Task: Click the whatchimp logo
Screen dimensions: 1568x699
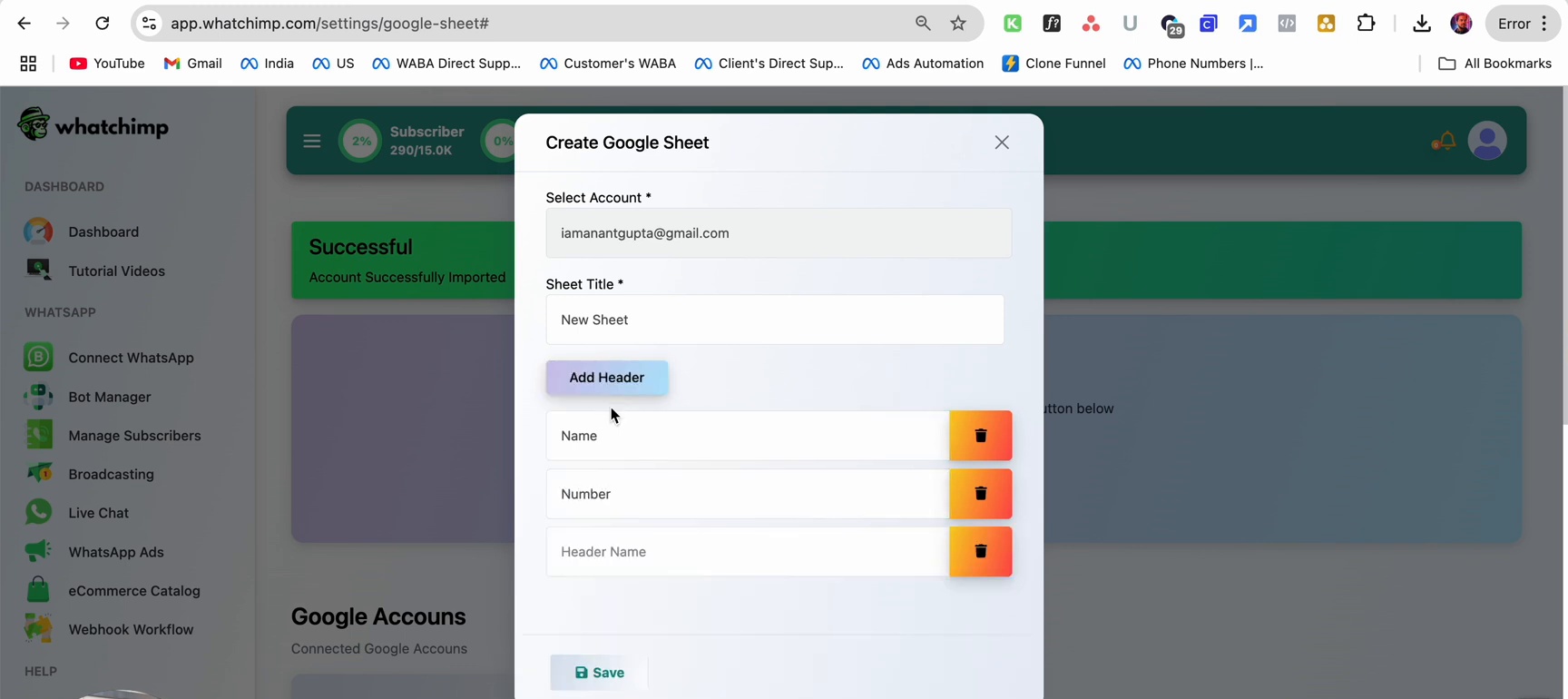Action: coord(93,125)
